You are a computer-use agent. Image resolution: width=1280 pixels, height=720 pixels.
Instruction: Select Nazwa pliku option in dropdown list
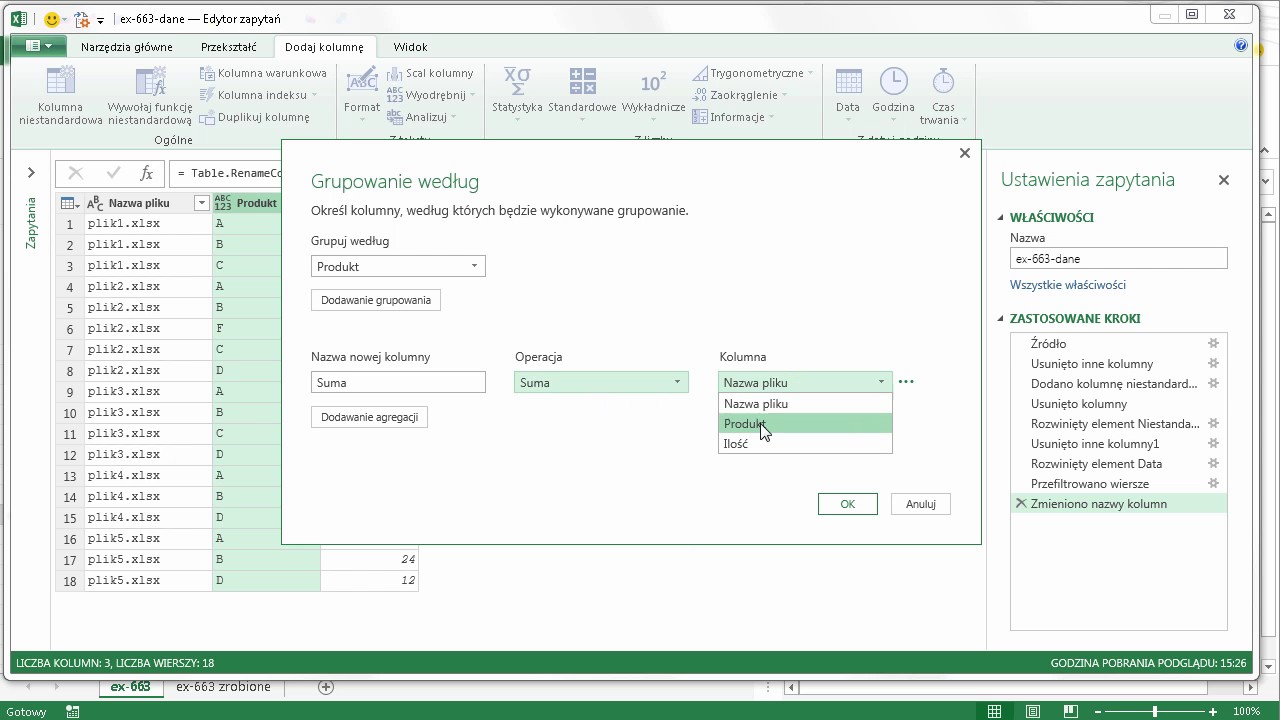tap(805, 404)
